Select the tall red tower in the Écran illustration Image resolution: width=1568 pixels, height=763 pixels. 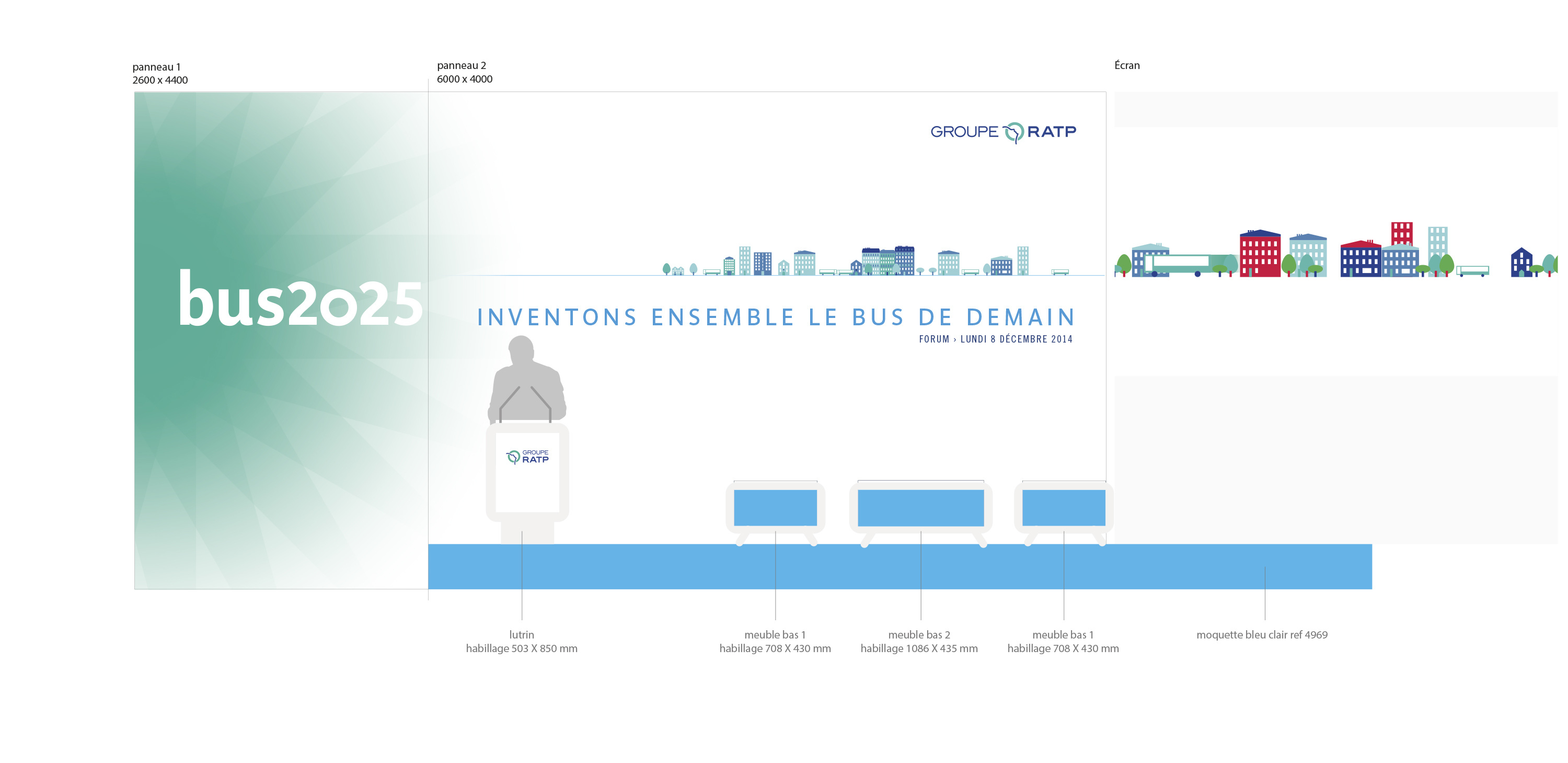tap(1401, 234)
